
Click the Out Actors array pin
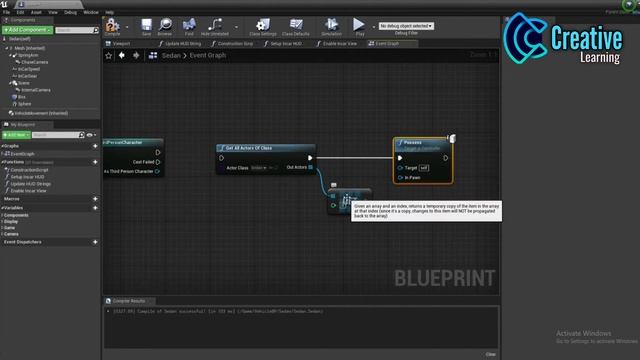click(x=311, y=167)
